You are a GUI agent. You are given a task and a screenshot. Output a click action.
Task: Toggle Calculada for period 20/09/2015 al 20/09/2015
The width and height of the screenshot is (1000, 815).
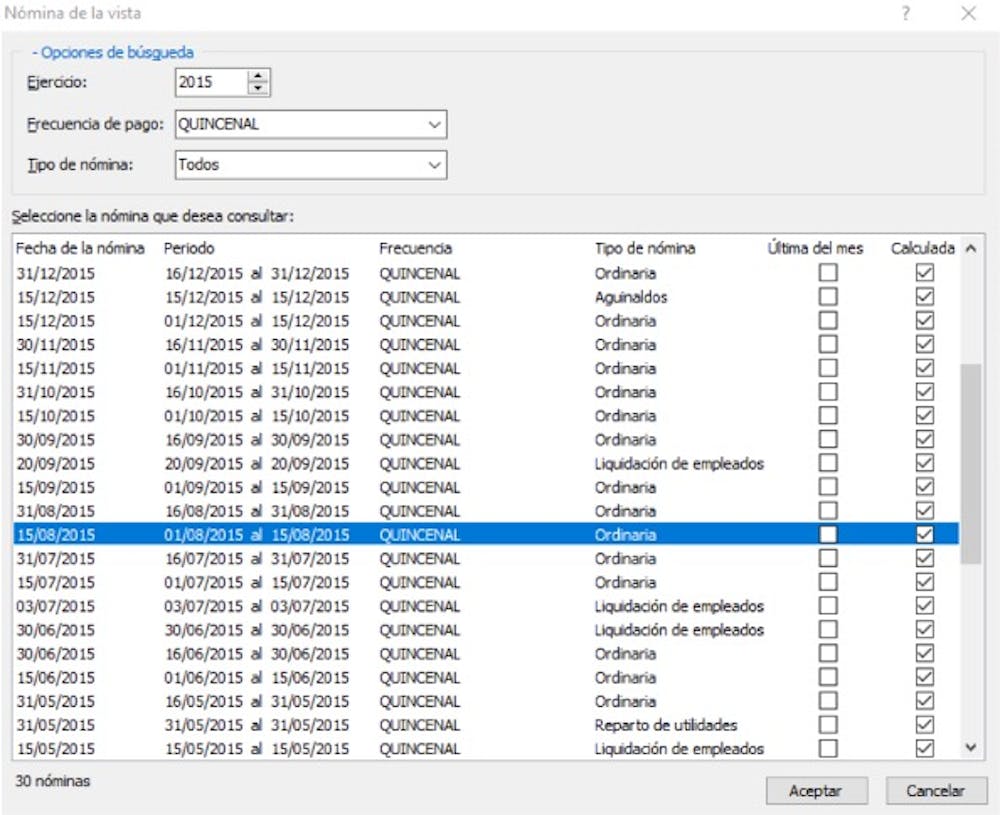[x=924, y=463]
